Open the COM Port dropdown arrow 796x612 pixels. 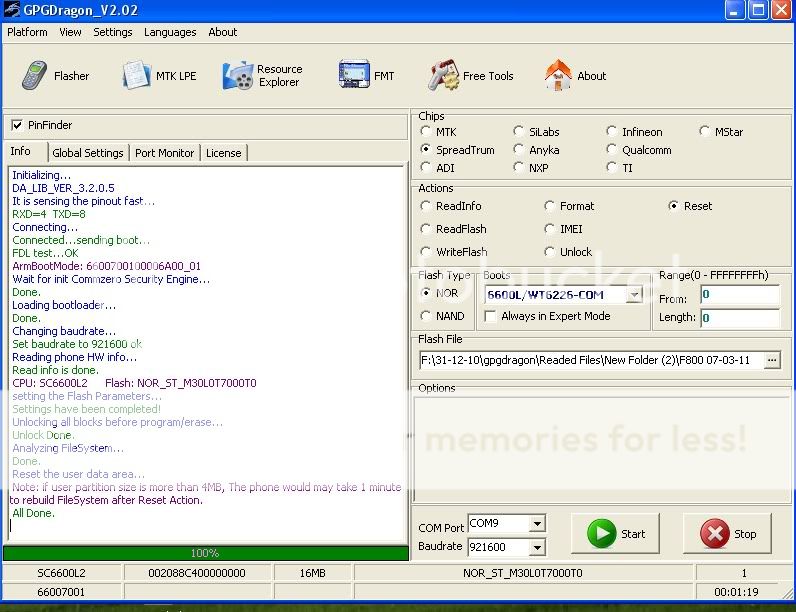click(537, 523)
